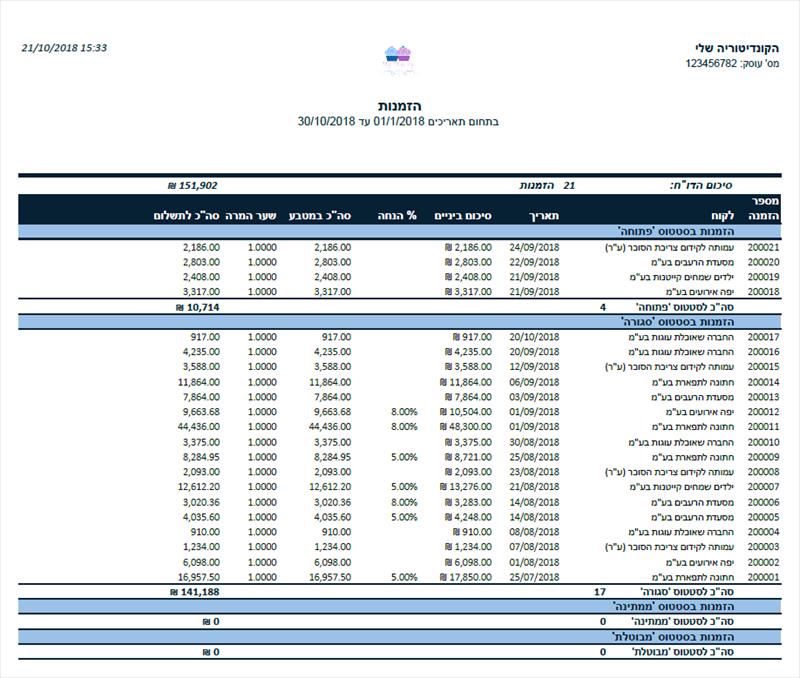Select order number 200021
Image resolution: width=800 pixels, height=678 pixels.
pos(763,247)
